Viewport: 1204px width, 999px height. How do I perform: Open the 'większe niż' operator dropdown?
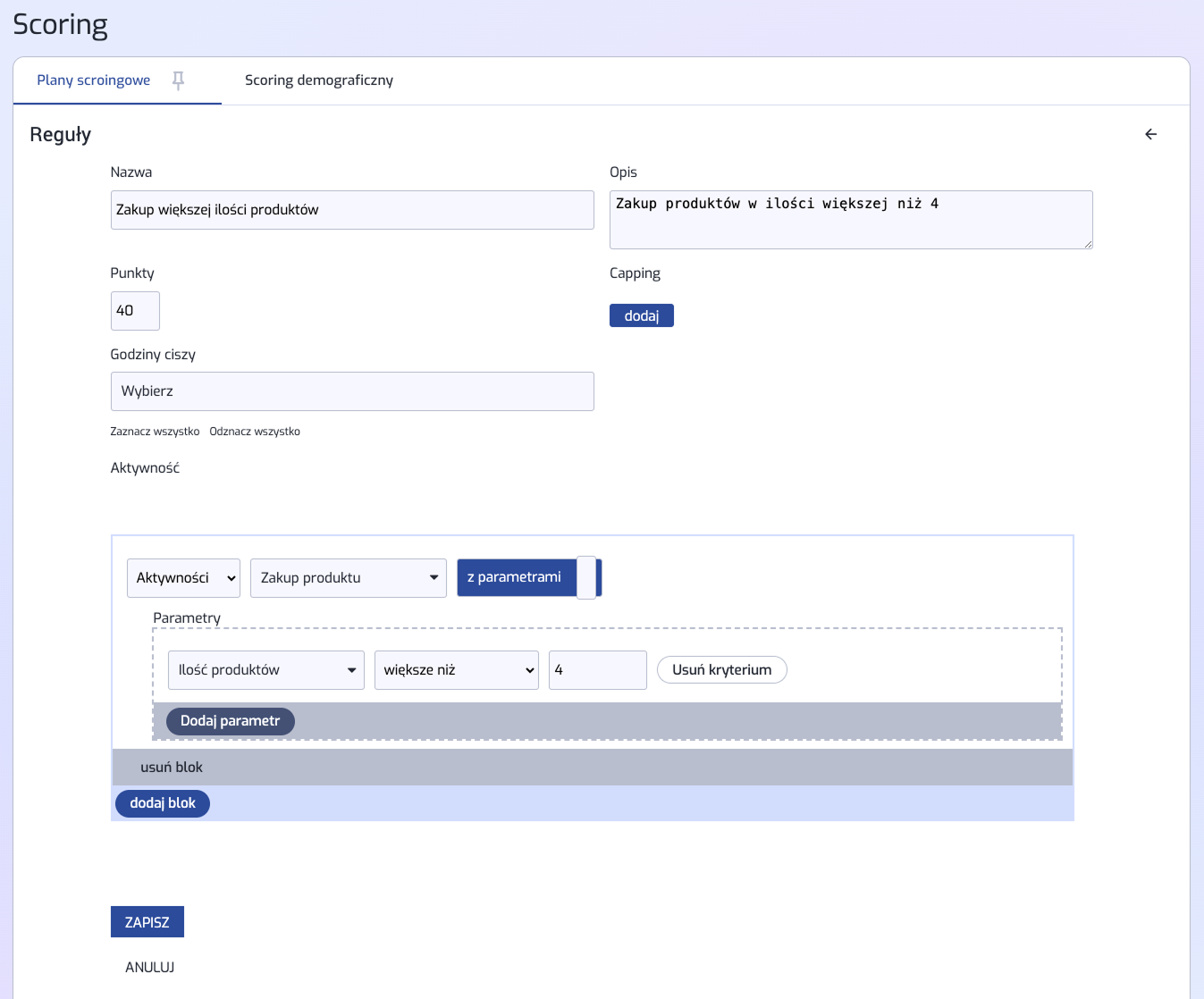coord(456,670)
